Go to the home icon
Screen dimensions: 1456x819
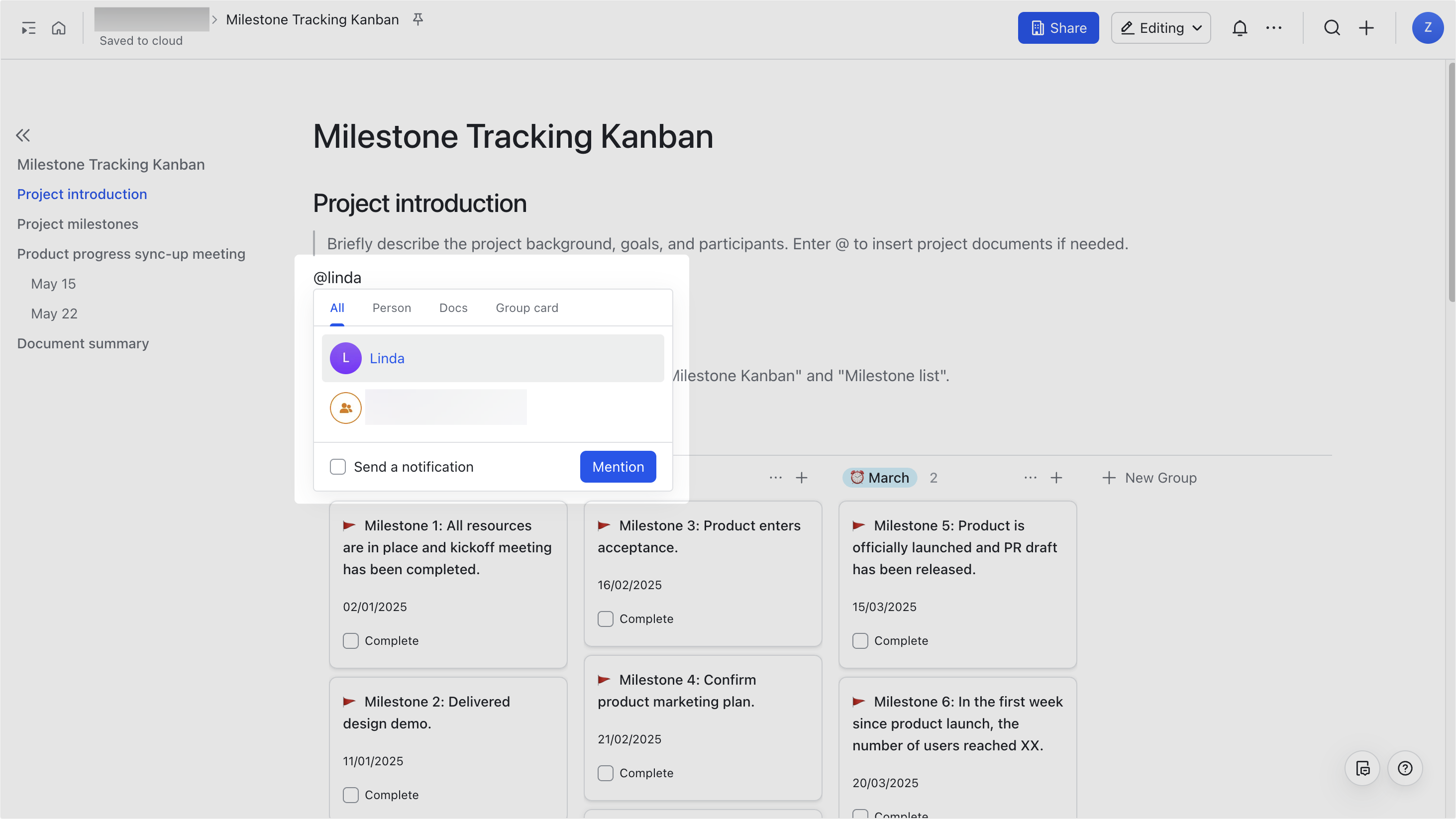[59, 28]
